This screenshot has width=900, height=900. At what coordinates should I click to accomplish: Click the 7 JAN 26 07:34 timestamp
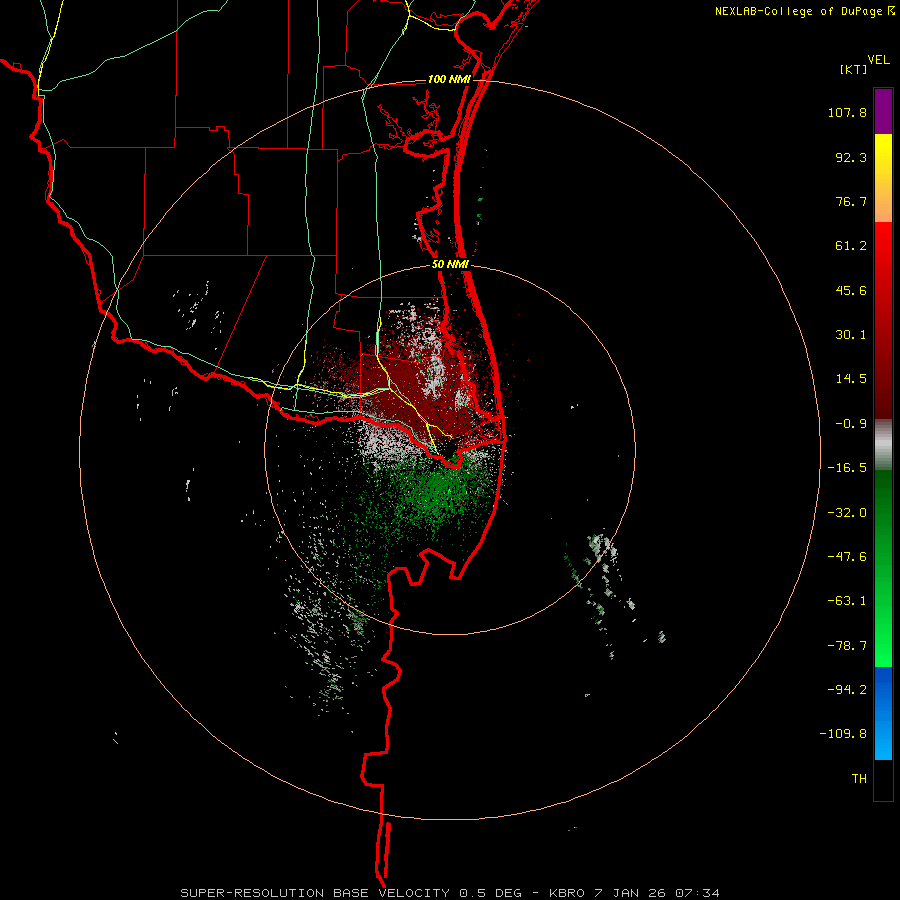(x=657, y=893)
